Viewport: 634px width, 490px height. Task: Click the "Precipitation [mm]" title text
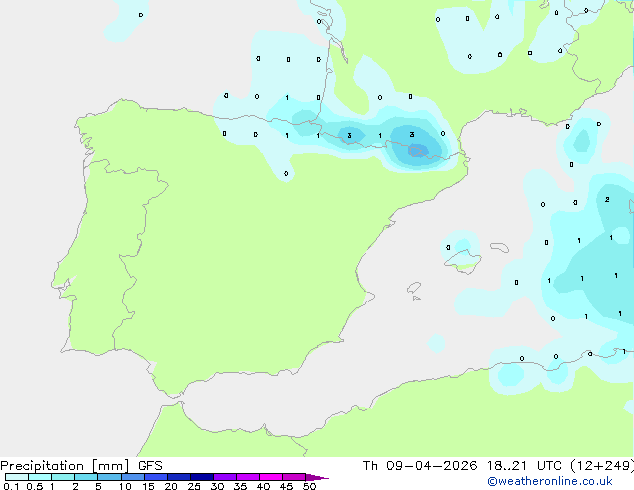[x=65, y=466]
